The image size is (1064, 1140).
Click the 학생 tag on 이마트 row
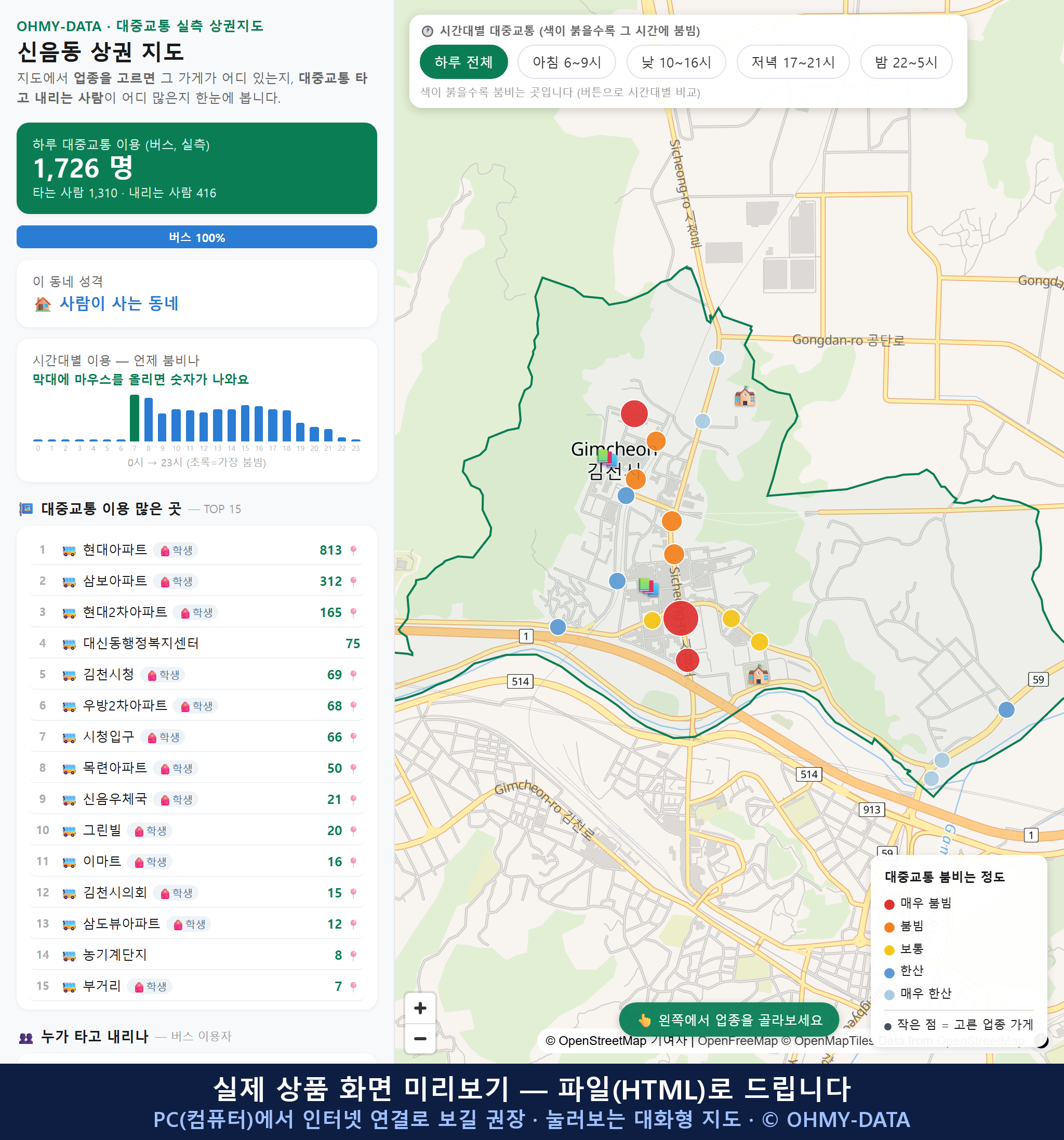(150, 862)
